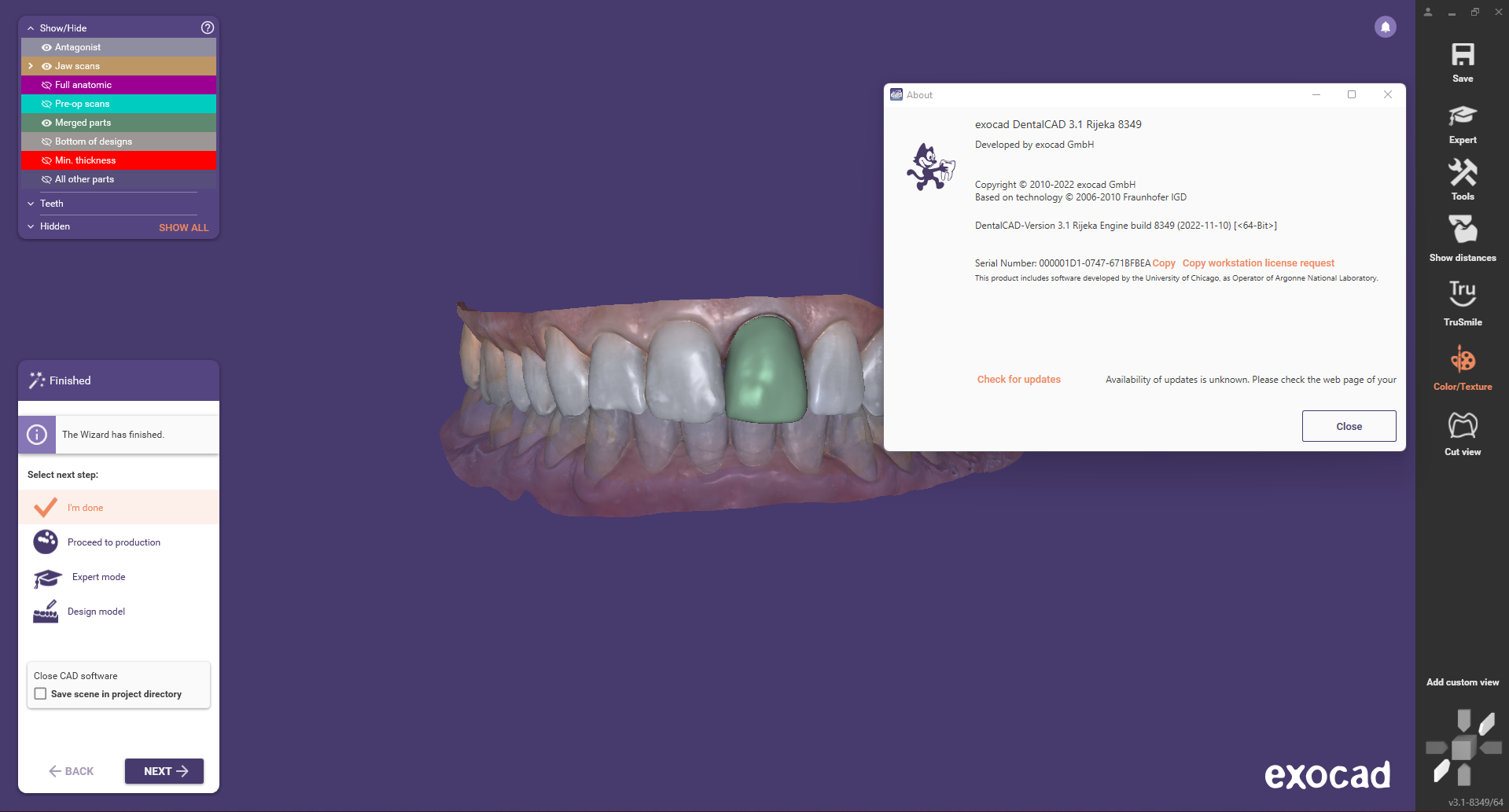The height and width of the screenshot is (812, 1509).
Task: Click the NEXT button
Action: [164, 771]
